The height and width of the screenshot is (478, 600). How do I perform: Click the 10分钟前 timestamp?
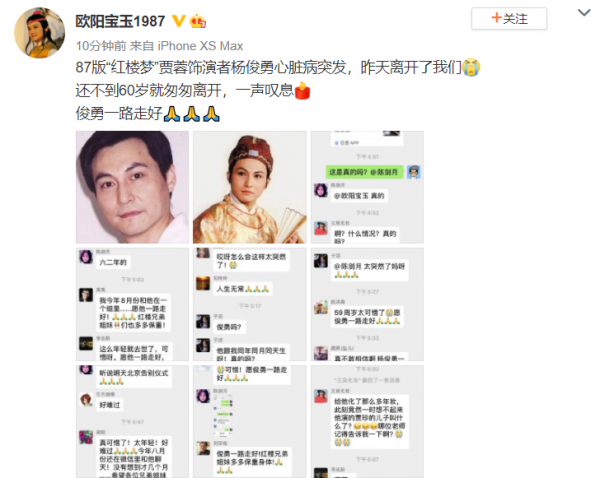click(101, 46)
